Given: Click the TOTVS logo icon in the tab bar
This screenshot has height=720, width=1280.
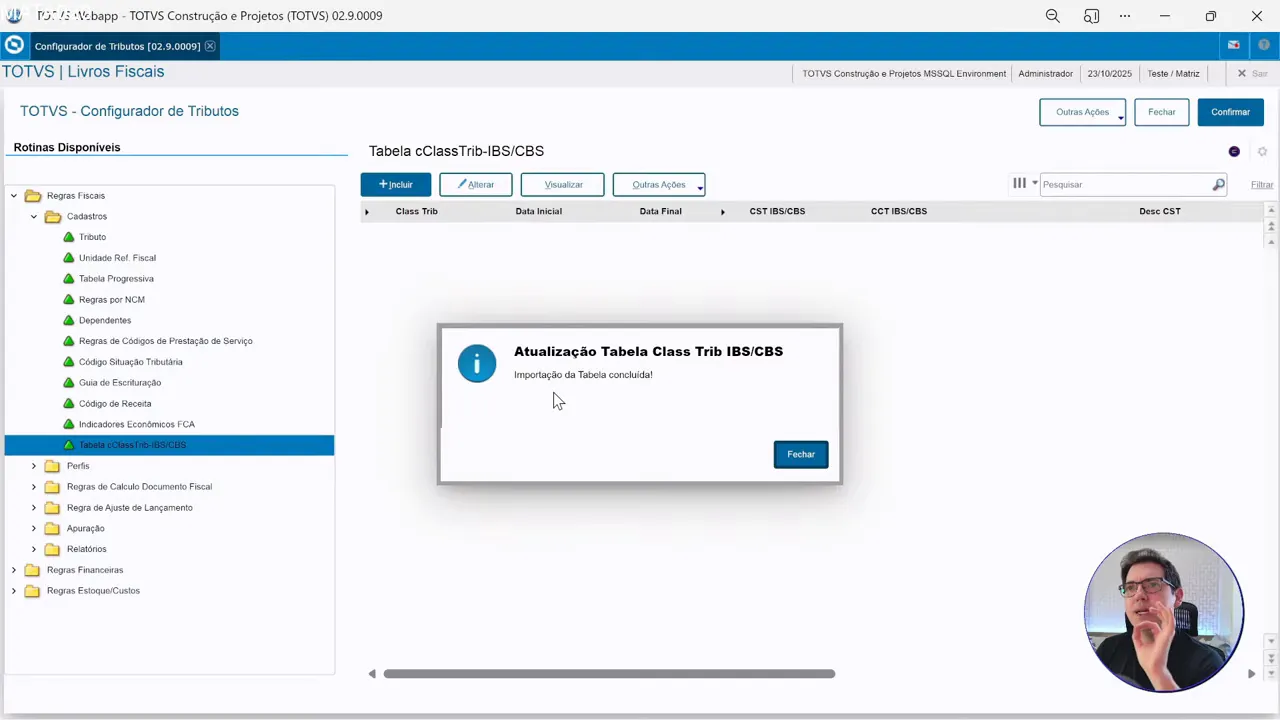Looking at the screenshot, I should click(14, 46).
